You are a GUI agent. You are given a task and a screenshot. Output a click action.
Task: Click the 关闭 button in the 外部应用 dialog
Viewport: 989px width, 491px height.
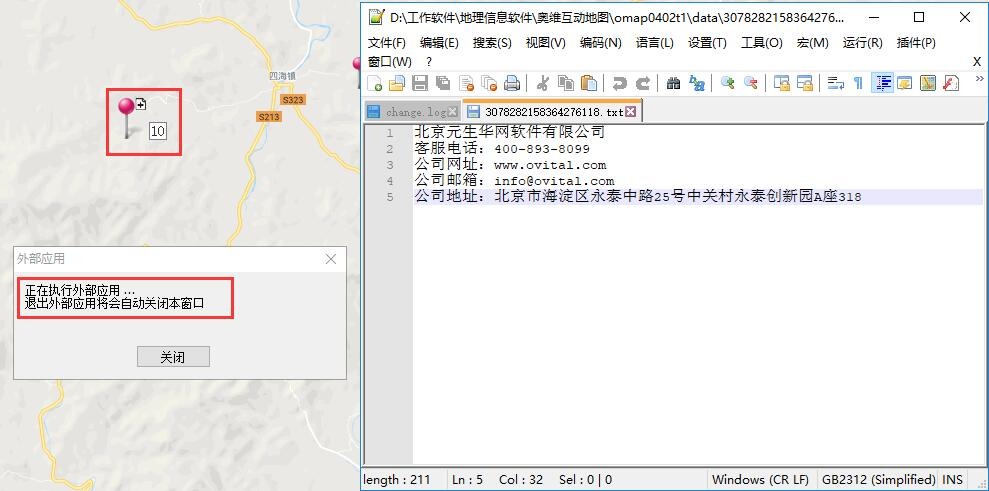[173, 357]
